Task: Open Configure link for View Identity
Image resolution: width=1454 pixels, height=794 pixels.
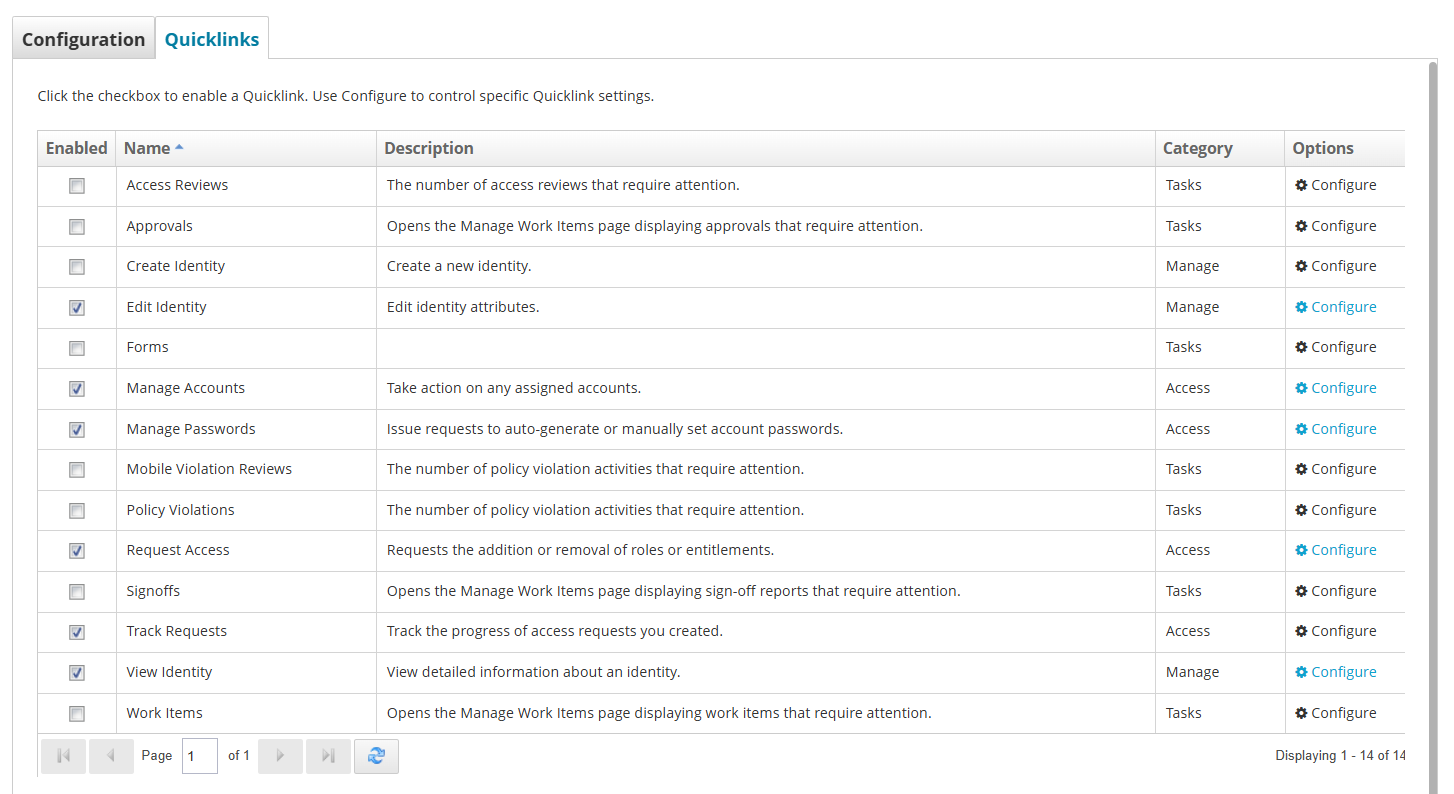Action: click(x=1343, y=672)
